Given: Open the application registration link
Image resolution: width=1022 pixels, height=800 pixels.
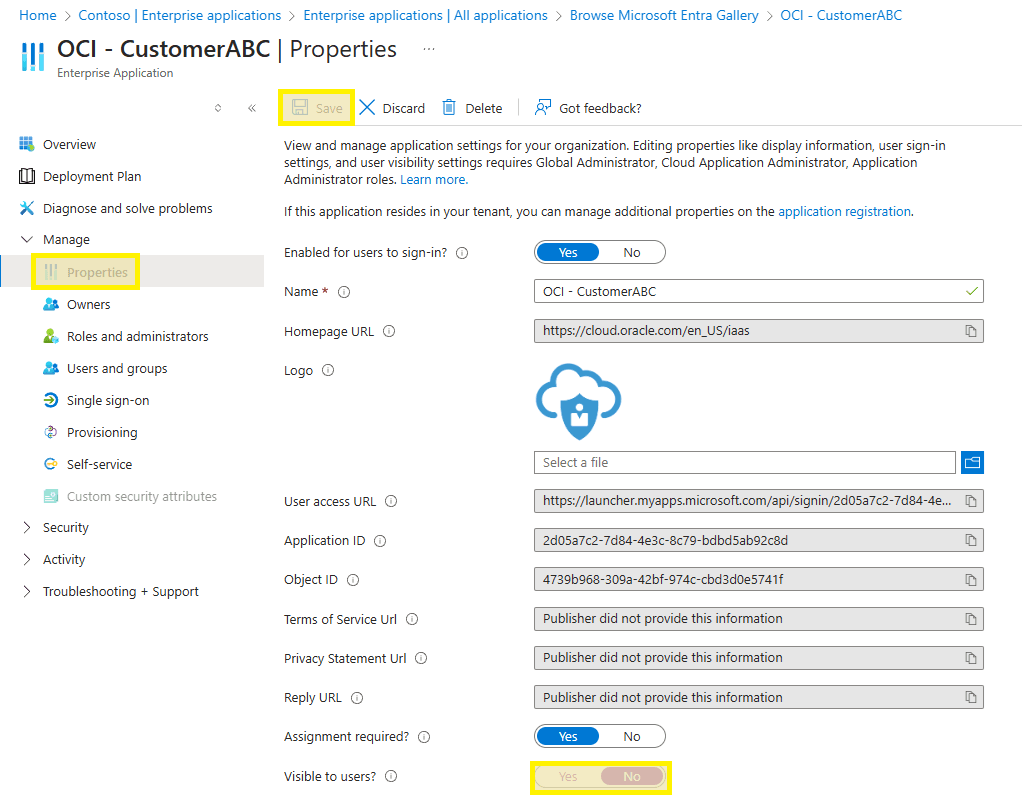Looking at the screenshot, I should click(x=844, y=211).
